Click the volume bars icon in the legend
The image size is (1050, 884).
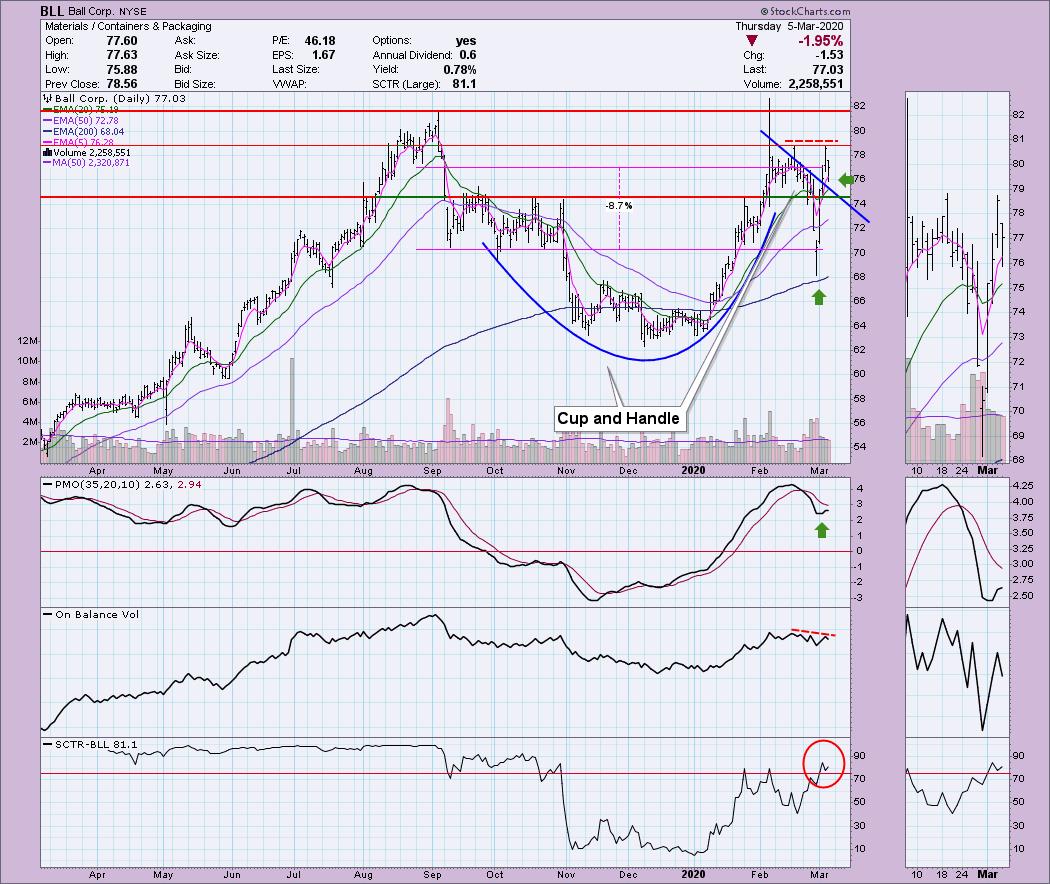[x=48, y=153]
